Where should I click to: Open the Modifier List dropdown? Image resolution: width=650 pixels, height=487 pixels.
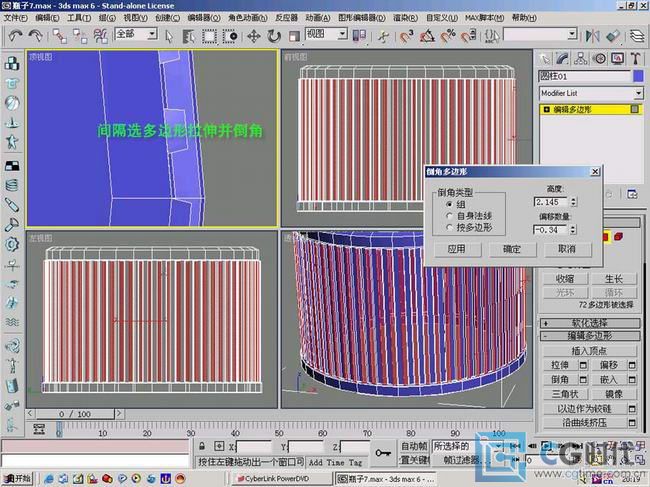pyautogui.click(x=591, y=93)
